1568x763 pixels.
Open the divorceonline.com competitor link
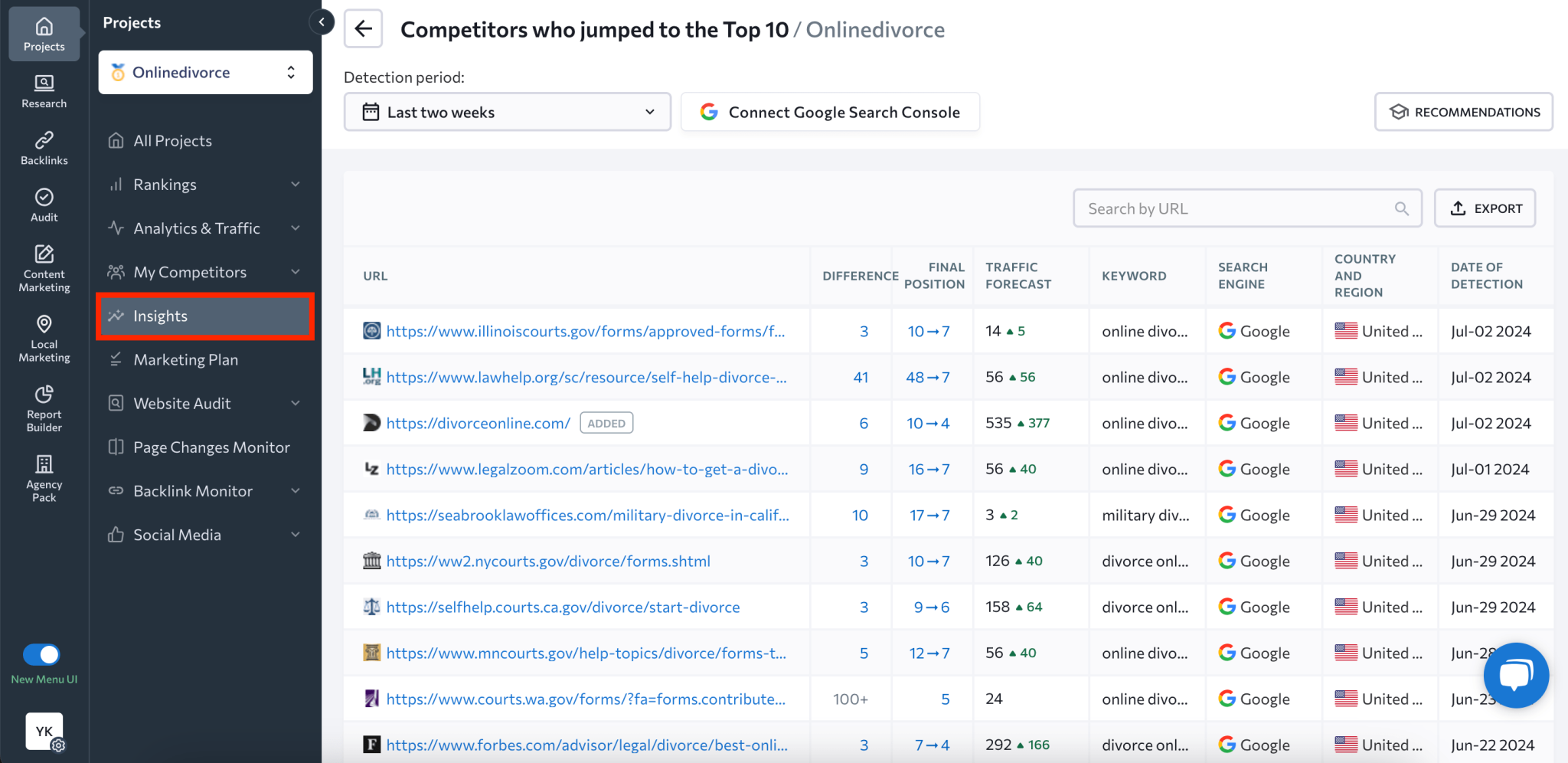click(x=477, y=422)
